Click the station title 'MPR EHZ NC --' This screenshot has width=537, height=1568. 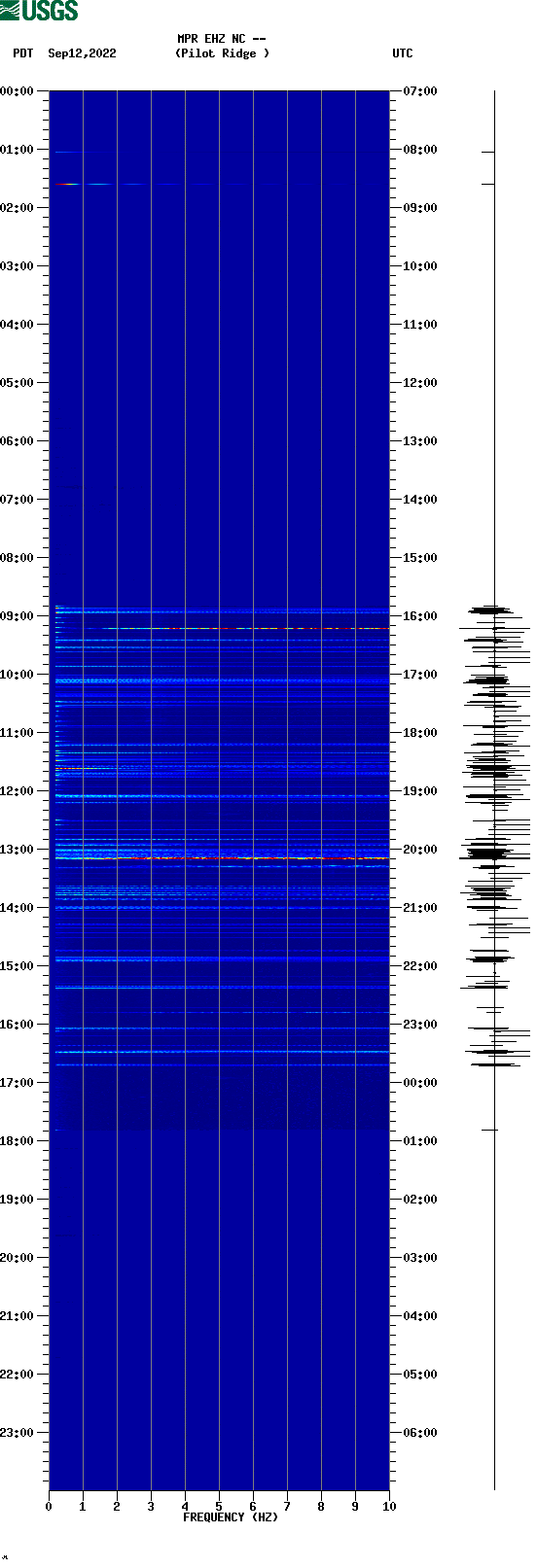point(222,39)
